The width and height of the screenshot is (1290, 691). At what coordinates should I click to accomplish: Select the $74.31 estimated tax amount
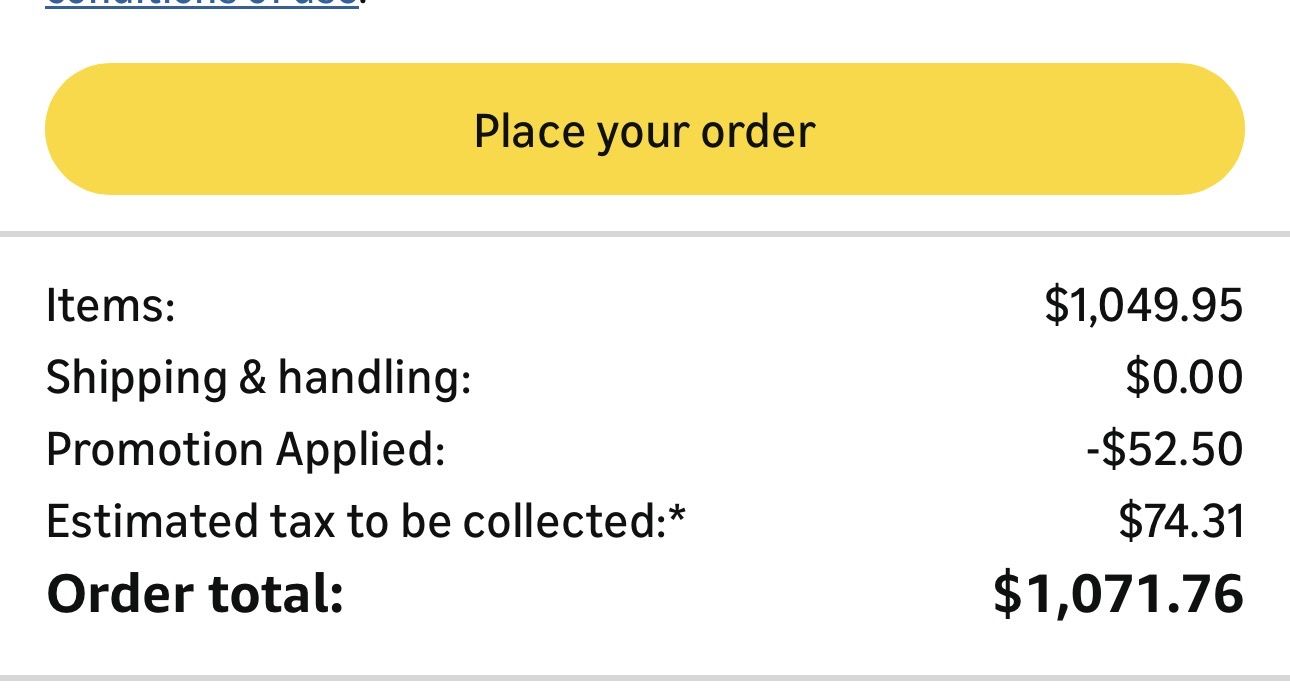[x=1181, y=522]
